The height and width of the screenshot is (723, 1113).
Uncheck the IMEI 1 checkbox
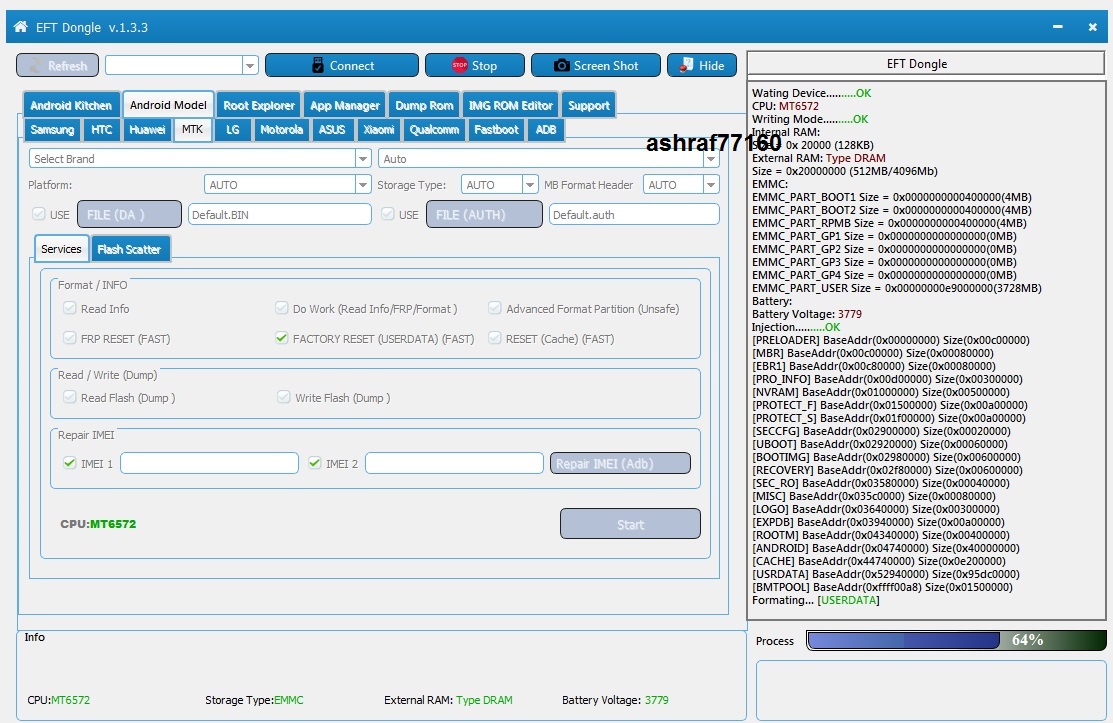(x=70, y=463)
